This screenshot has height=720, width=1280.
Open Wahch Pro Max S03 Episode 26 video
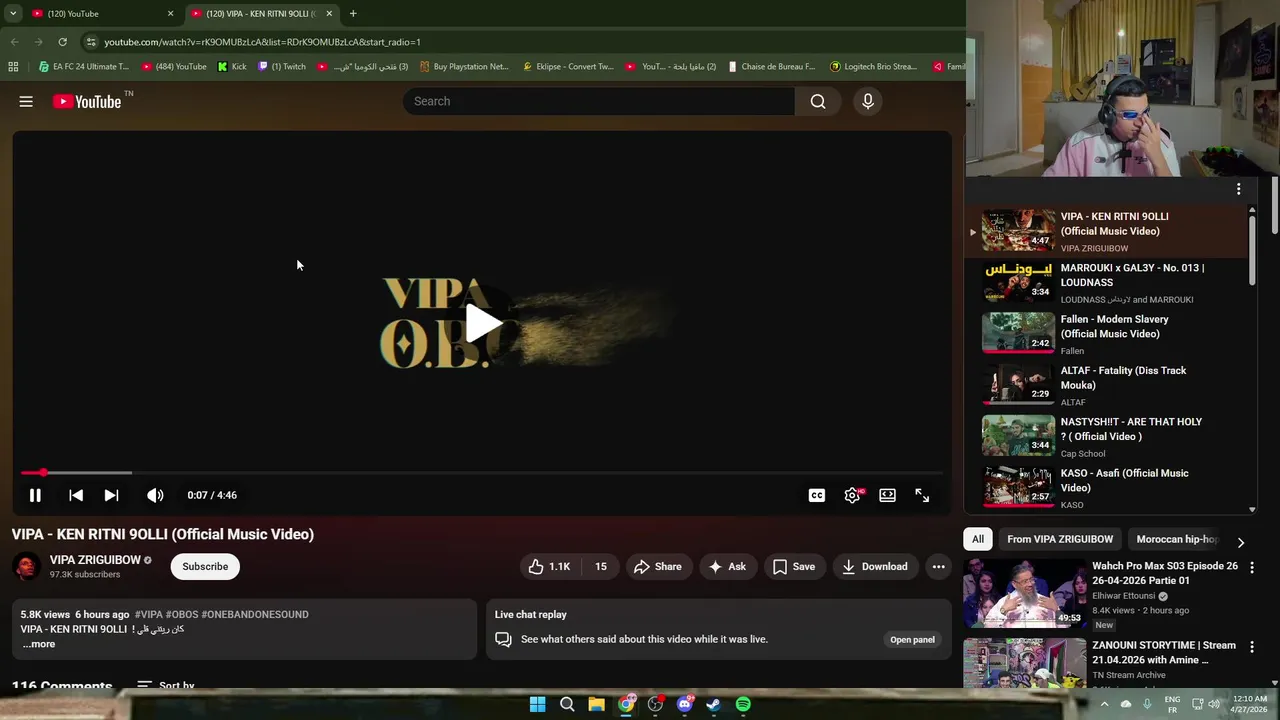(1165, 573)
